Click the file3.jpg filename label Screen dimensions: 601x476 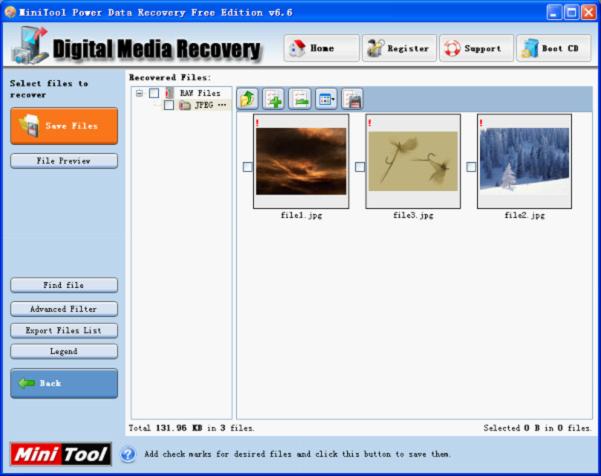pos(413,215)
